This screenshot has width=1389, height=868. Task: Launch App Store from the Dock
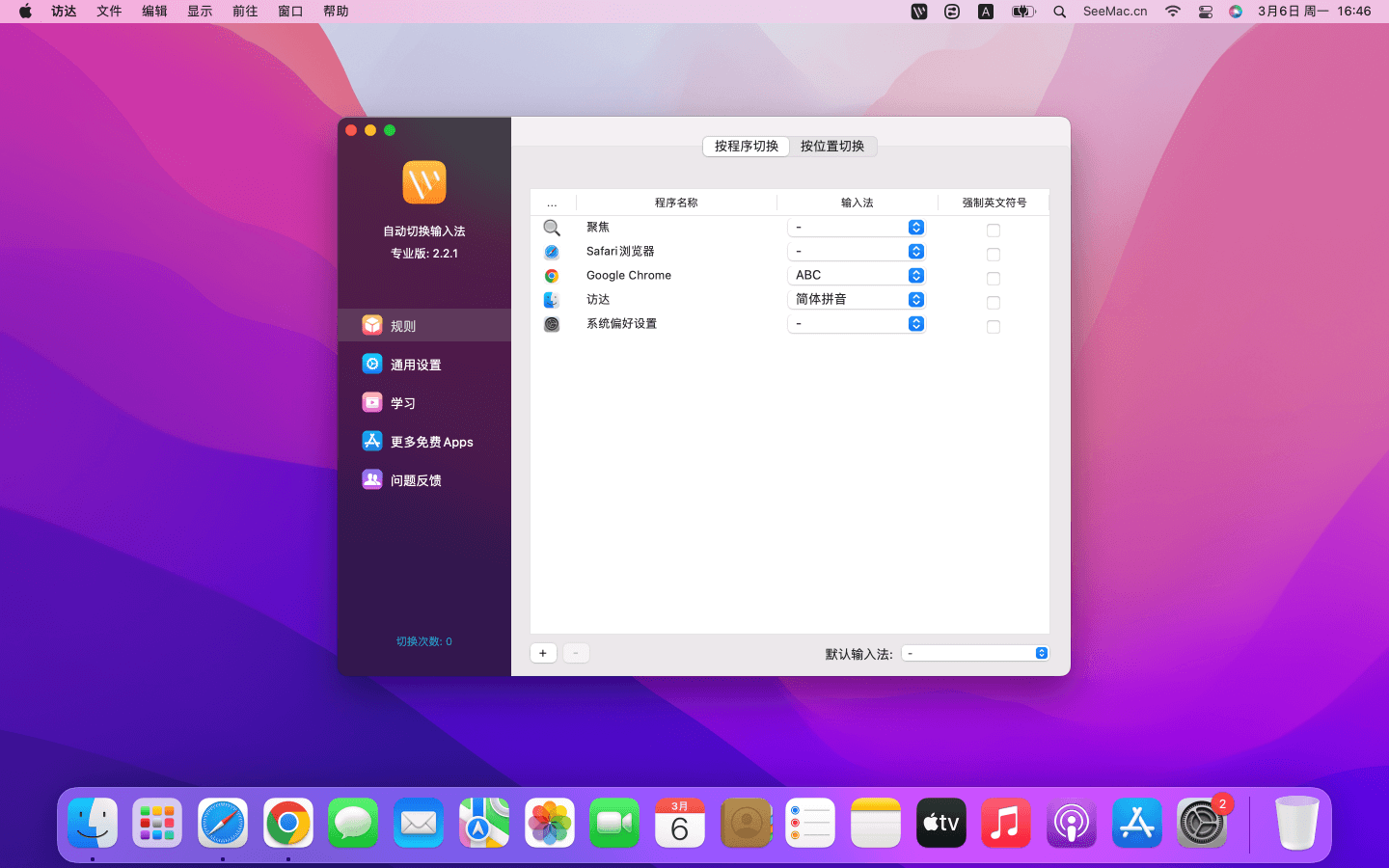click(x=1136, y=824)
